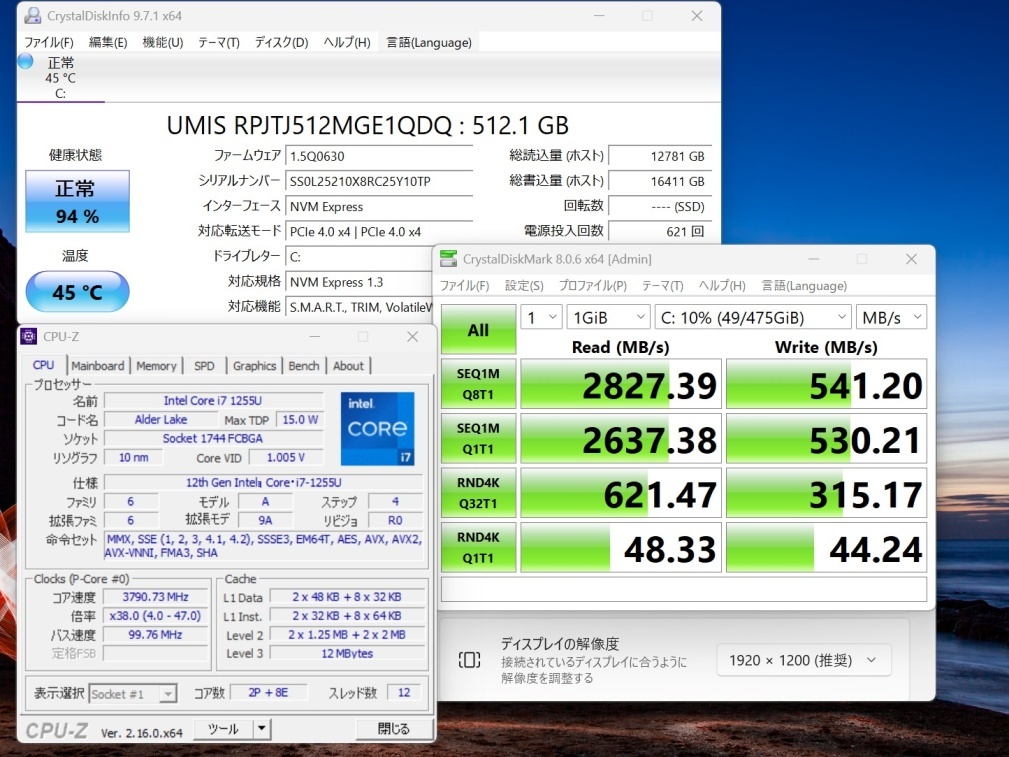Switch to the Bench tab in CPU-Z

pyautogui.click(x=303, y=366)
